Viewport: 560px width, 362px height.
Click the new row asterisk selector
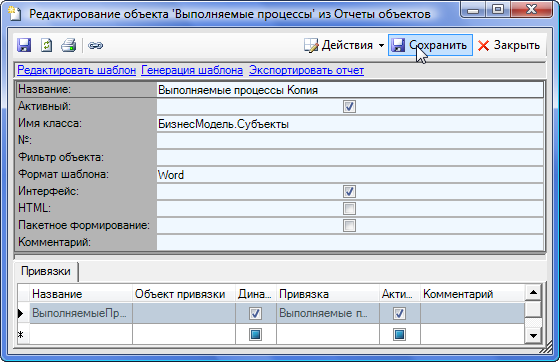click(23, 335)
